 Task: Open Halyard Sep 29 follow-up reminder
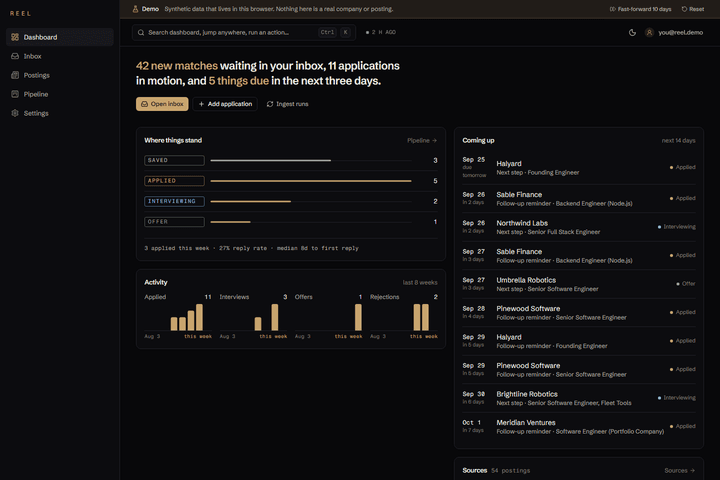(x=579, y=341)
